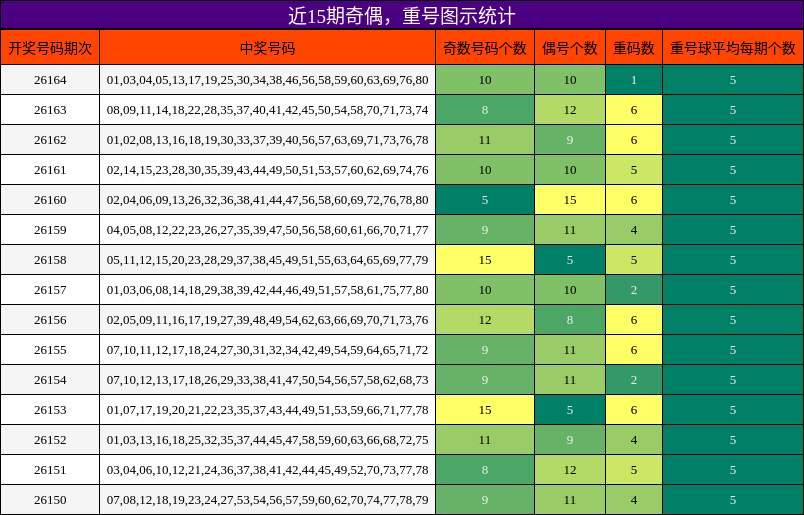Viewport: 804px width, 515px height.
Task: Click repeat count 1 in row 26164
Action: [634, 80]
